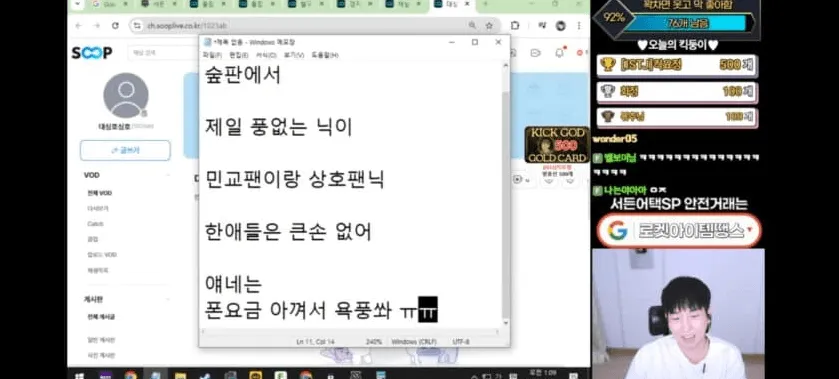Click the Chrome forward arrow
Viewport: 839px width, 379px height.
pyautogui.click(x=96, y=26)
